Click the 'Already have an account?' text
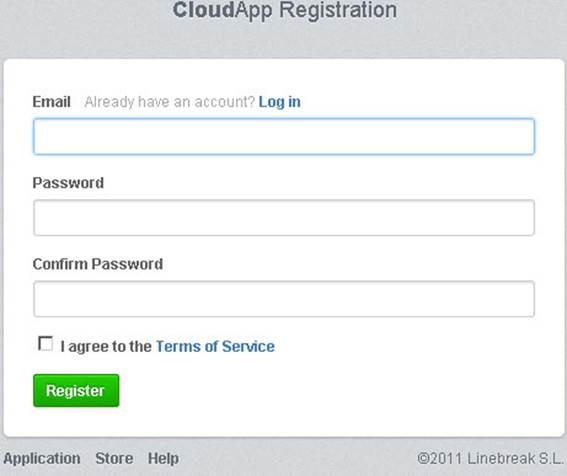 tap(170, 102)
